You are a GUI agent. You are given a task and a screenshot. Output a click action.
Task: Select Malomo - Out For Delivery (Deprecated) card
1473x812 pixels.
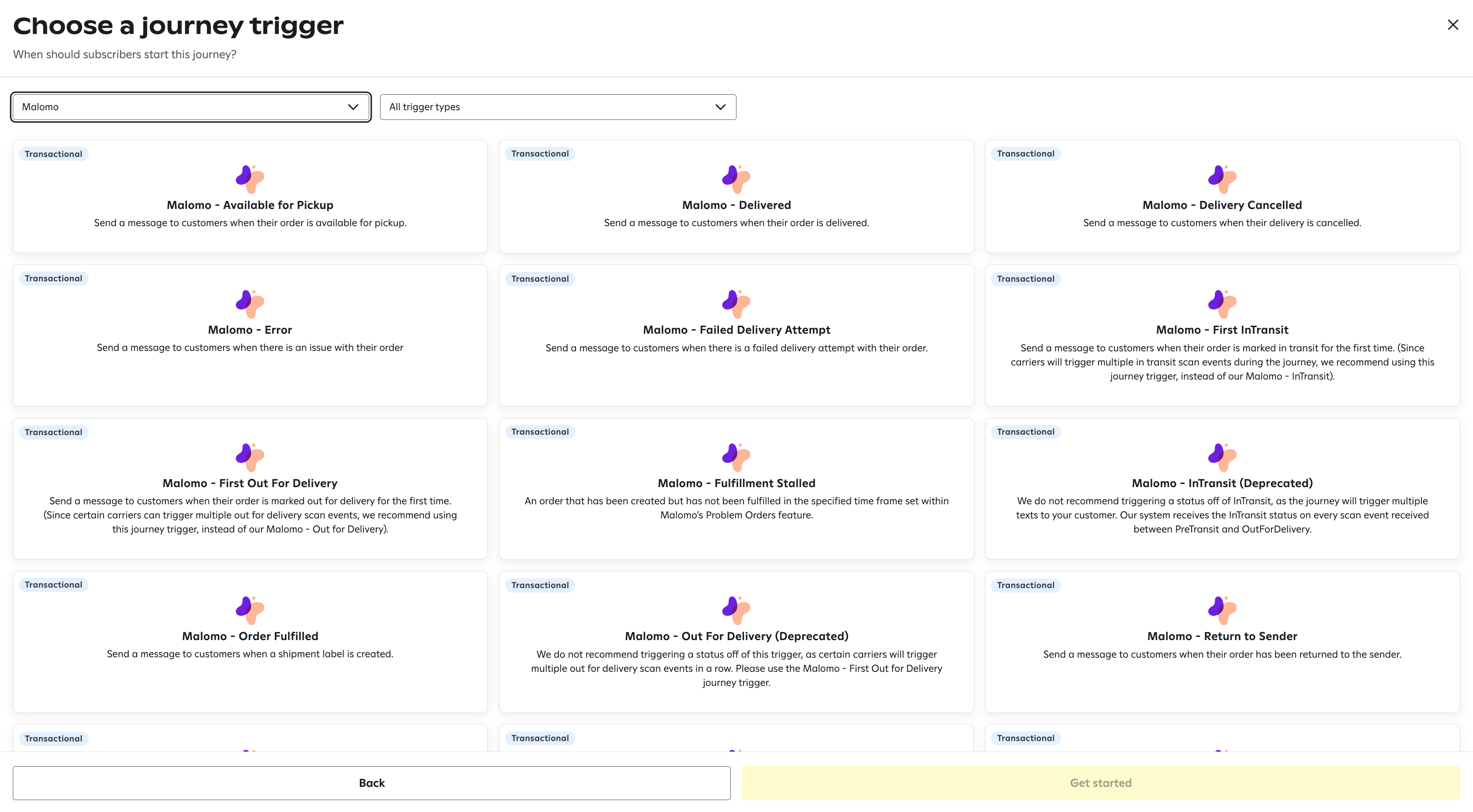pyautogui.click(x=736, y=636)
